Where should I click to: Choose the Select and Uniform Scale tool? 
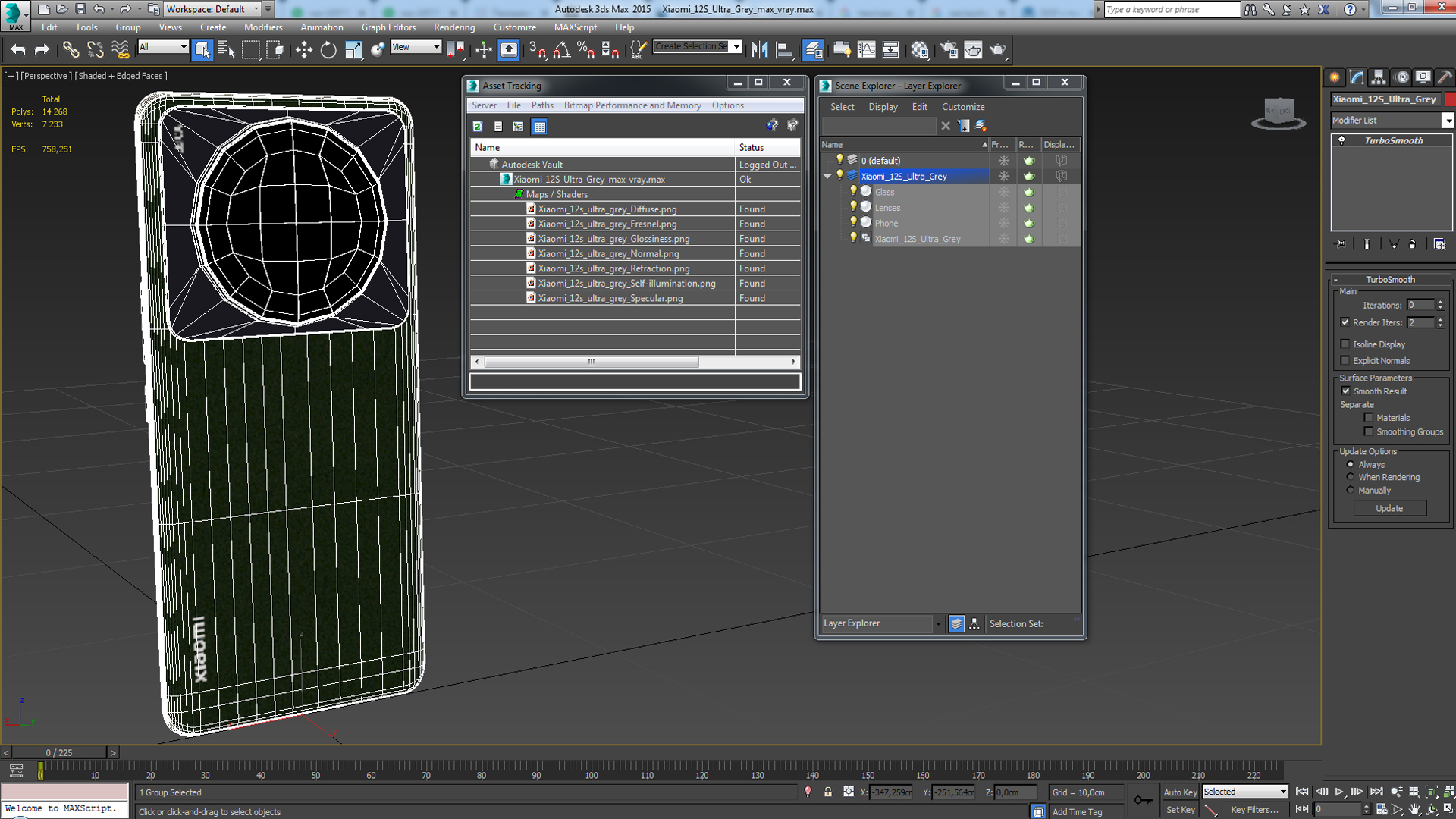[353, 50]
